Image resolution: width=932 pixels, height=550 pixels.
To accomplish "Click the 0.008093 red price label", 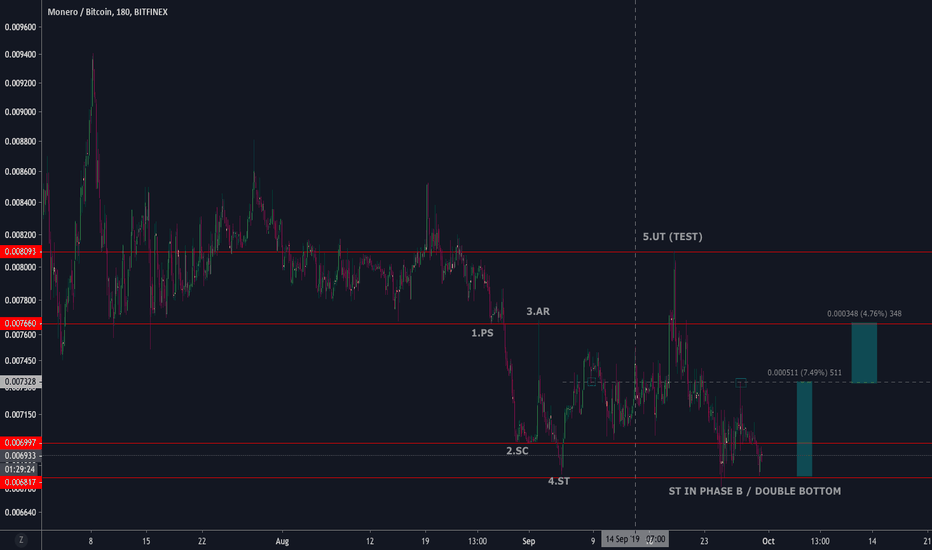I will [21, 252].
